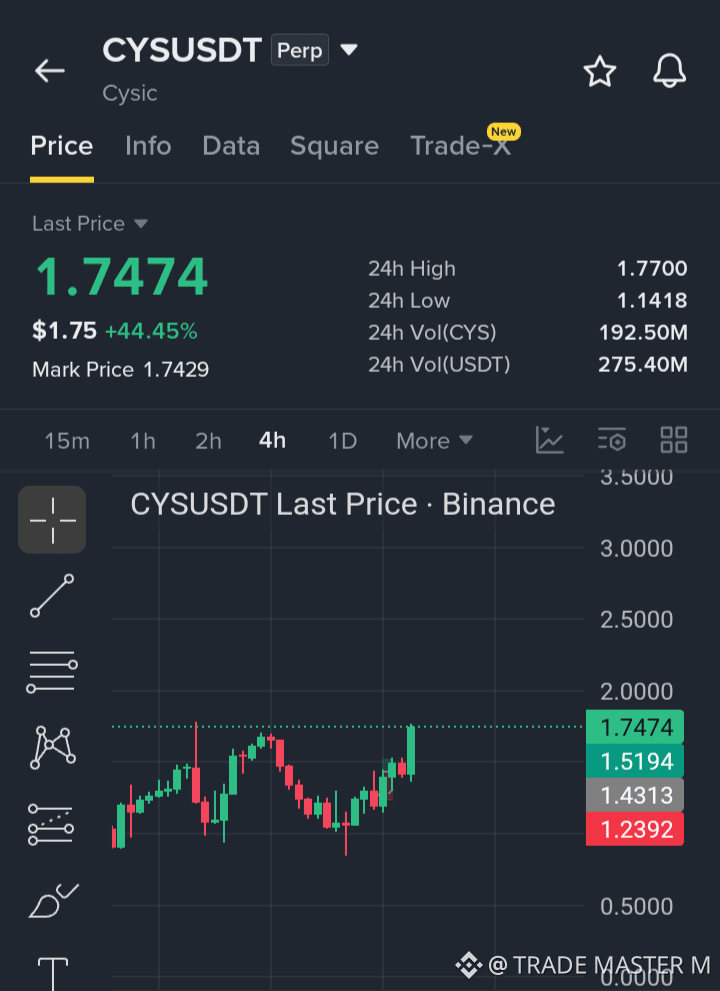
Task: Click the chart title CYSUSDT Last Price · Binance
Action: 343,504
